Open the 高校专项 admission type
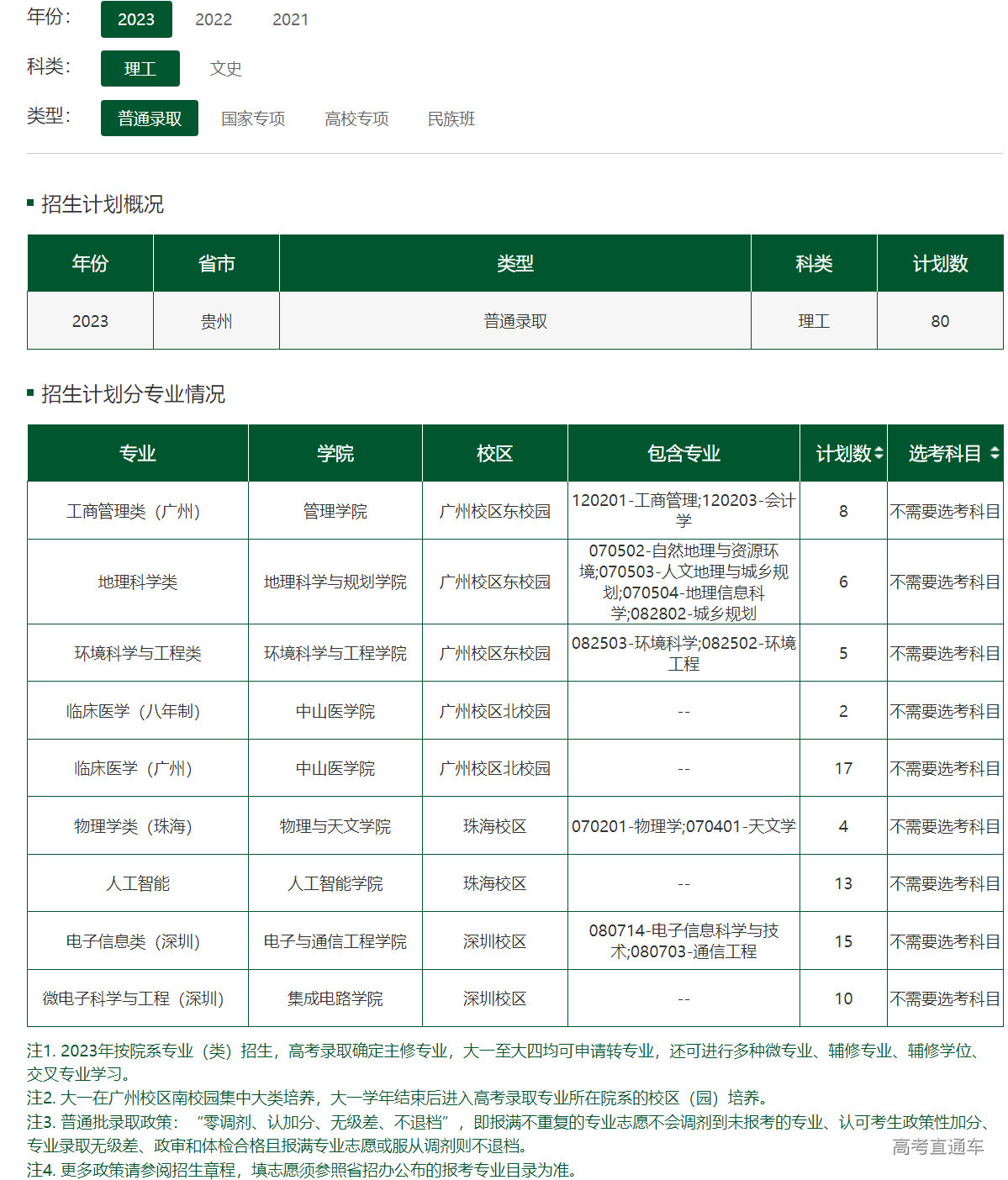 tap(356, 119)
